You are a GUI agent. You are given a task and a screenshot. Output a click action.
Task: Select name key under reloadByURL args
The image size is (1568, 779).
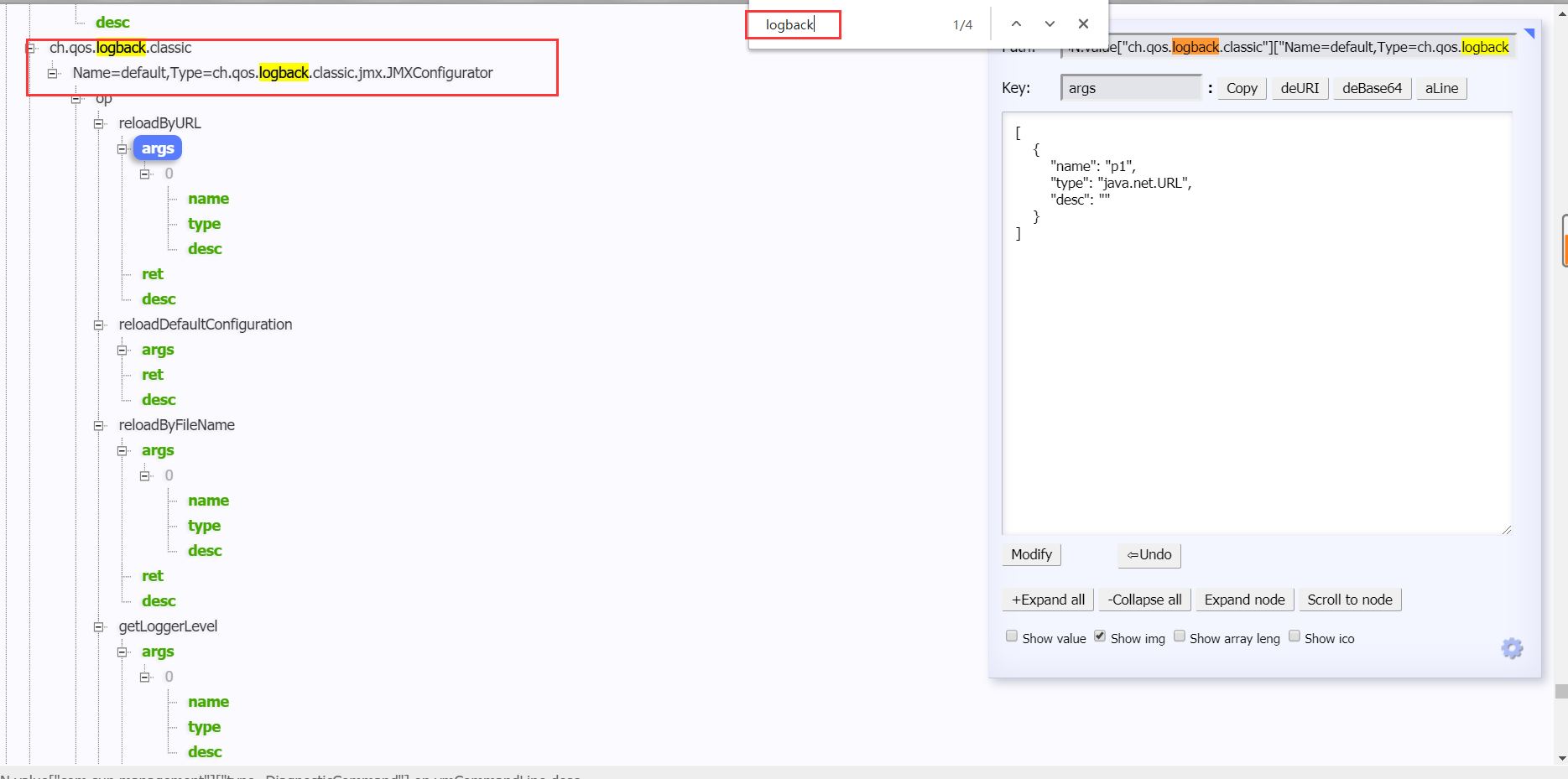[208, 199]
